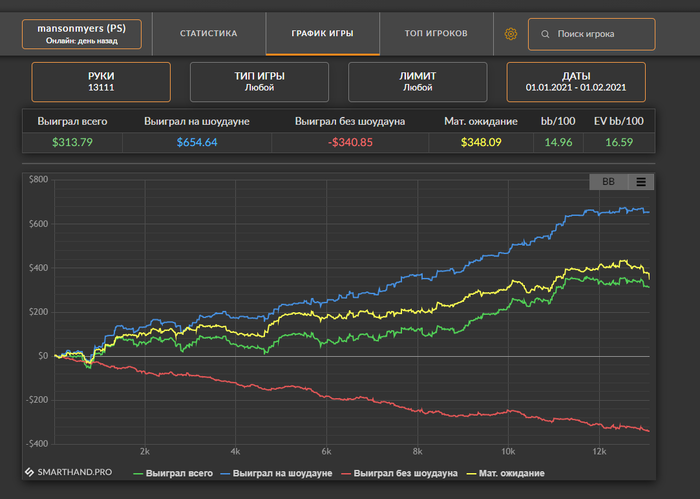Click the $800 y-axis label

coord(38,179)
